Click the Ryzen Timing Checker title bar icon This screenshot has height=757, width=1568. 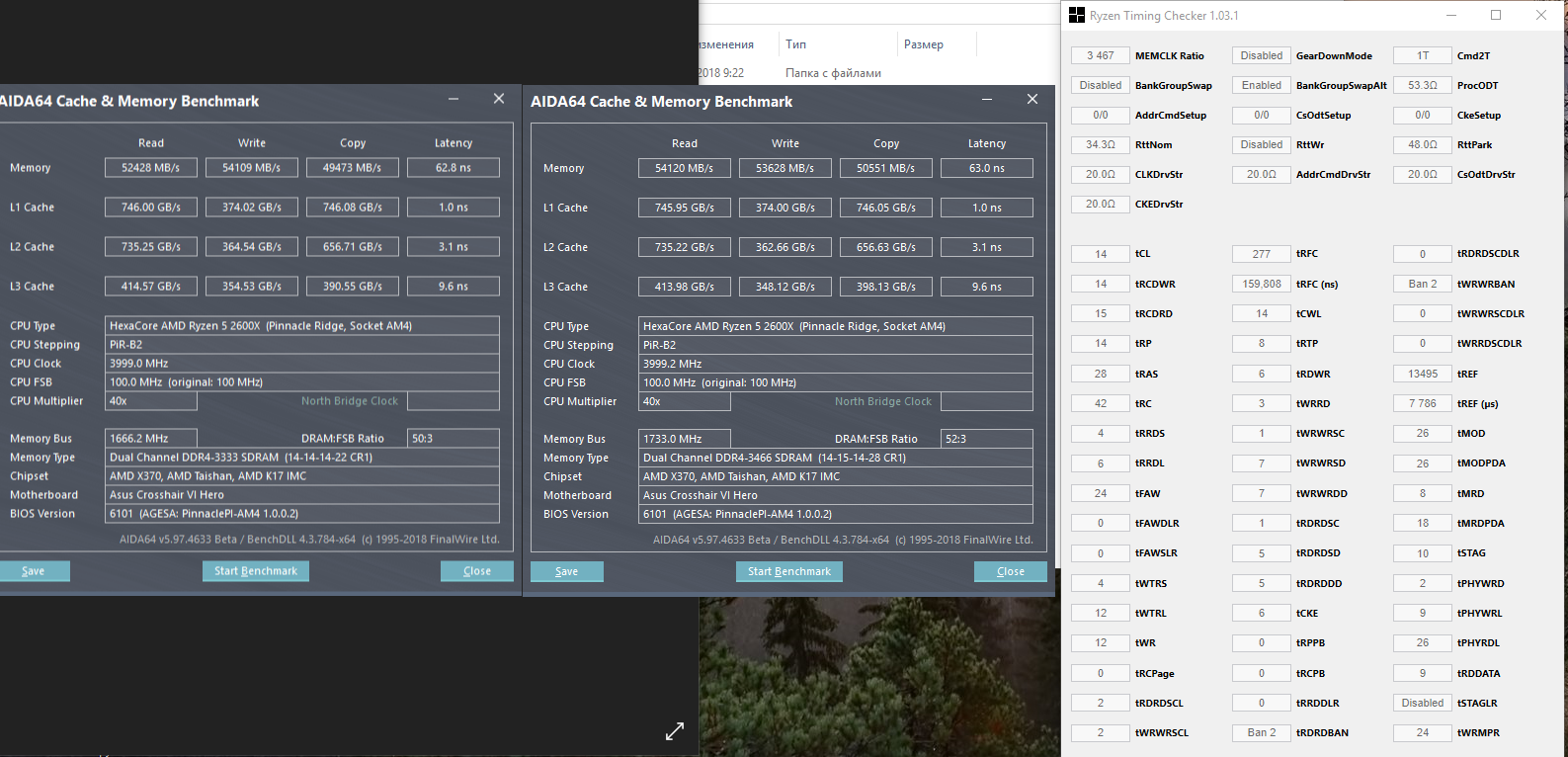click(1077, 15)
